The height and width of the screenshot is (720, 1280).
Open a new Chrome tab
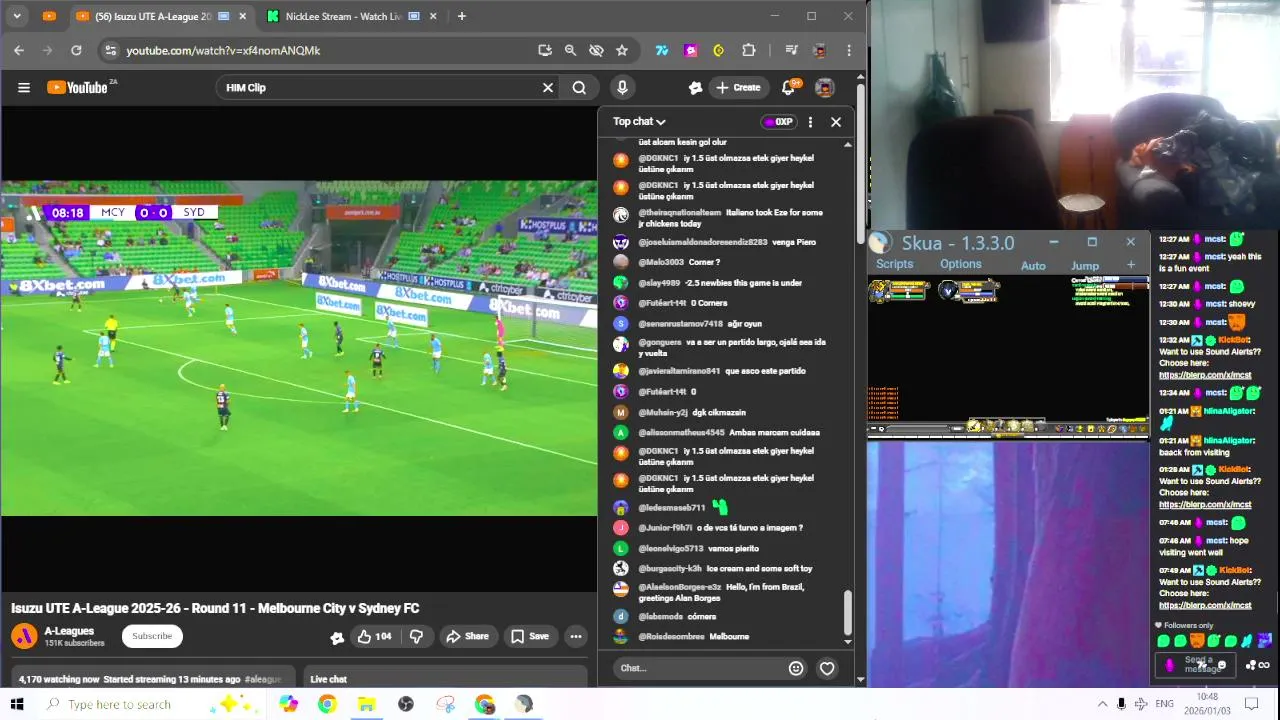pyautogui.click(x=461, y=16)
